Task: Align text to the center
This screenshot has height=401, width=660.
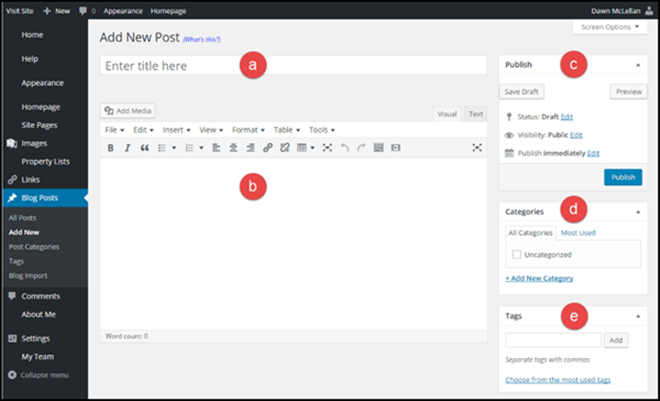Action: 232,148
